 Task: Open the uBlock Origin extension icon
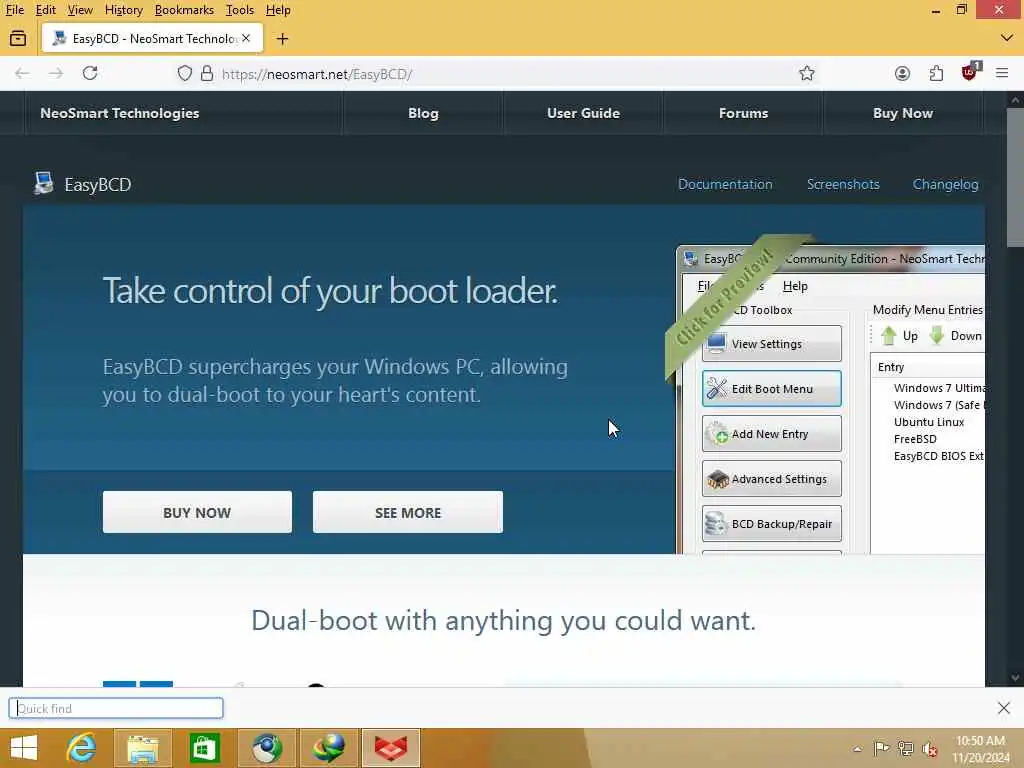970,72
